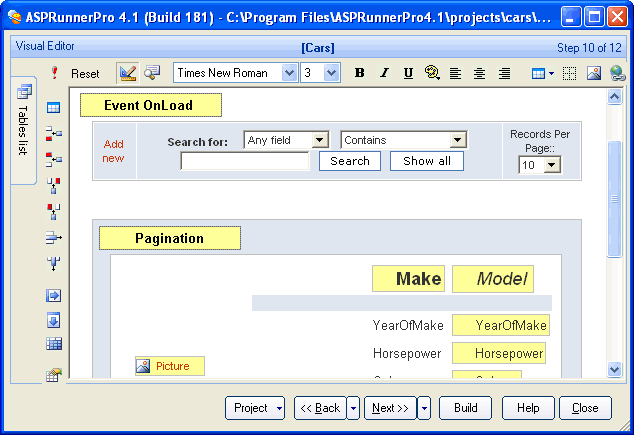Select the Model column header

click(493, 279)
